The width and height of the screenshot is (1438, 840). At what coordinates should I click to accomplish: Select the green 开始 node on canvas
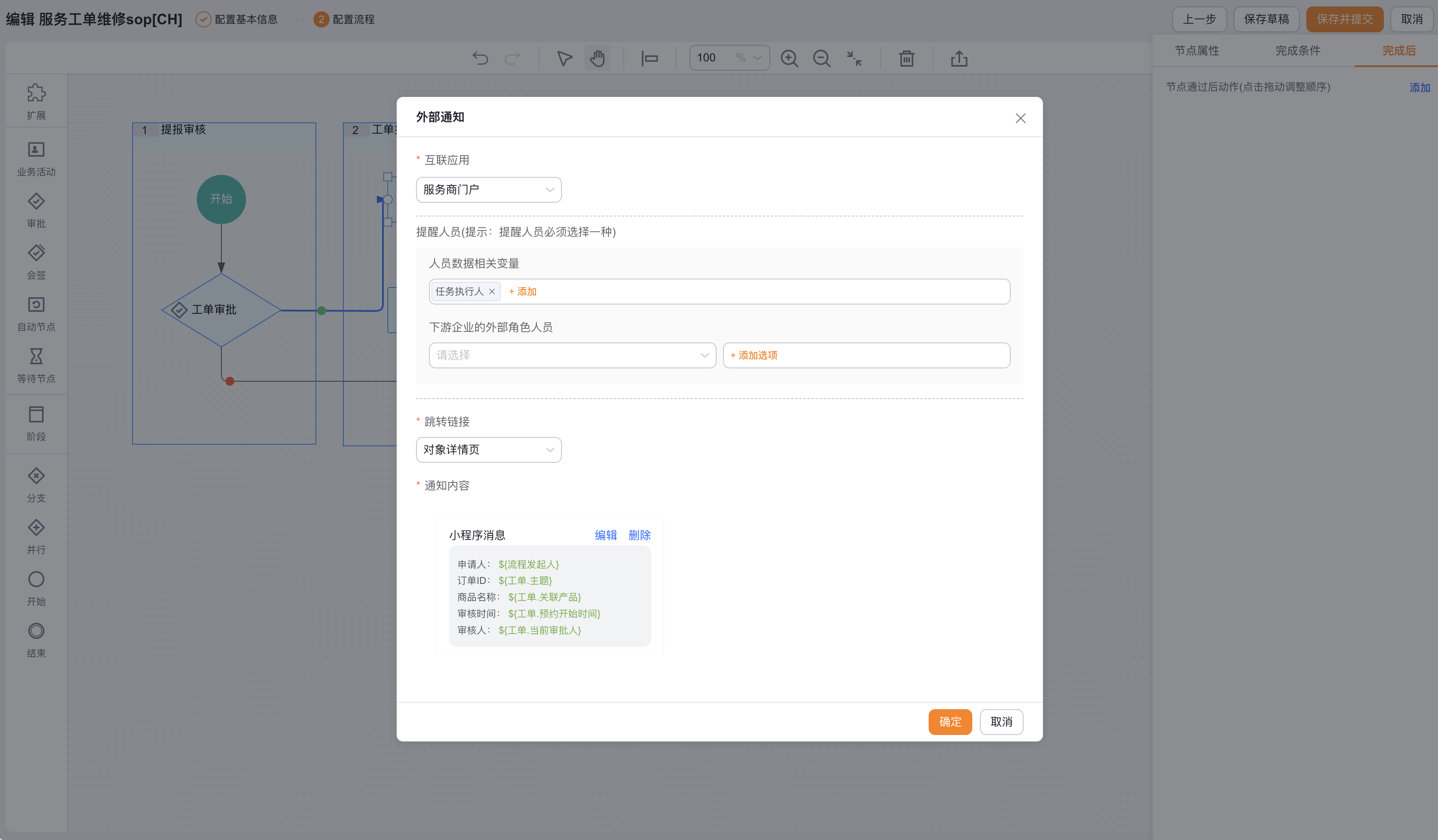pyautogui.click(x=221, y=199)
